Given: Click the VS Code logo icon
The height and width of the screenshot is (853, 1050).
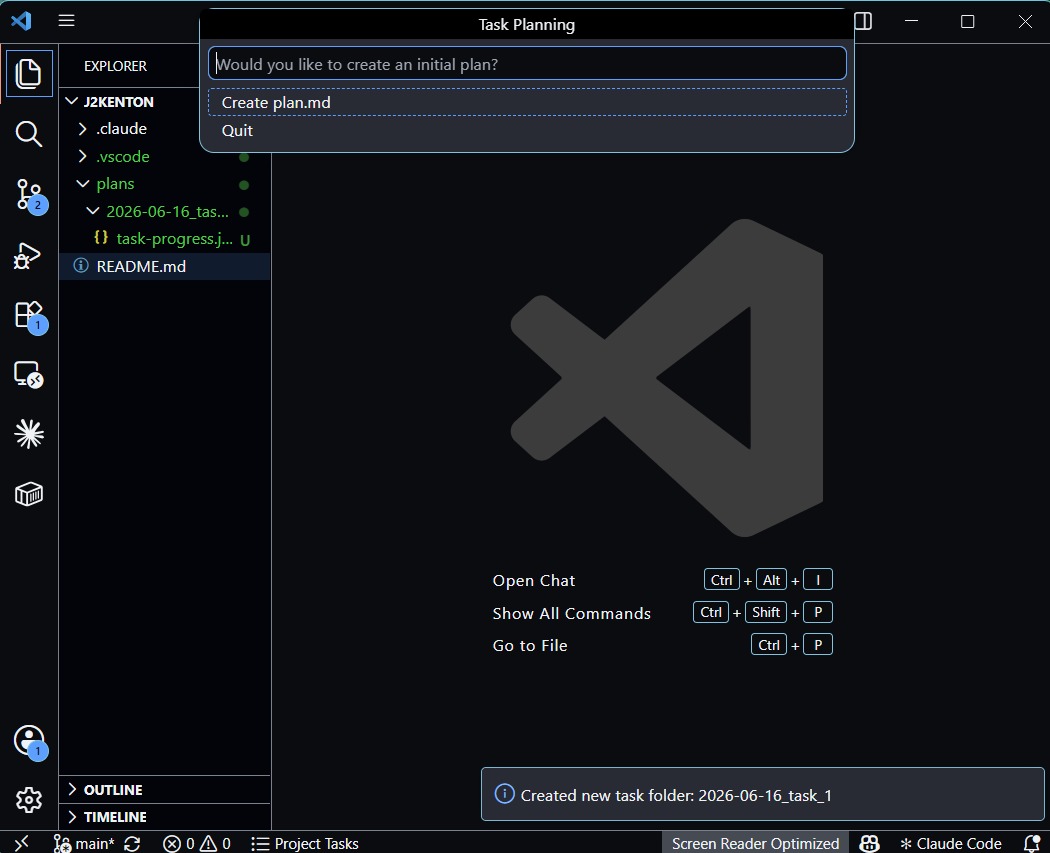Looking at the screenshot, I should 21,21.
